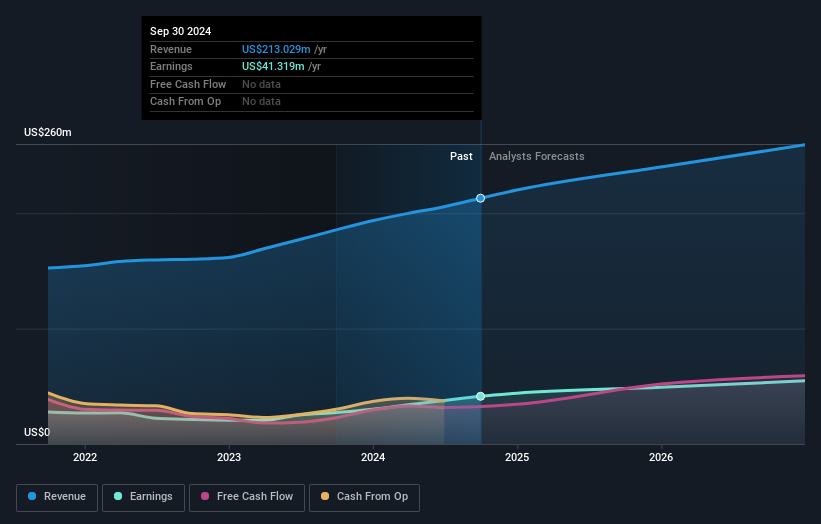Click the revenue value US$213.029m in tooltip
821x524 pixels.
pos(276,49)
